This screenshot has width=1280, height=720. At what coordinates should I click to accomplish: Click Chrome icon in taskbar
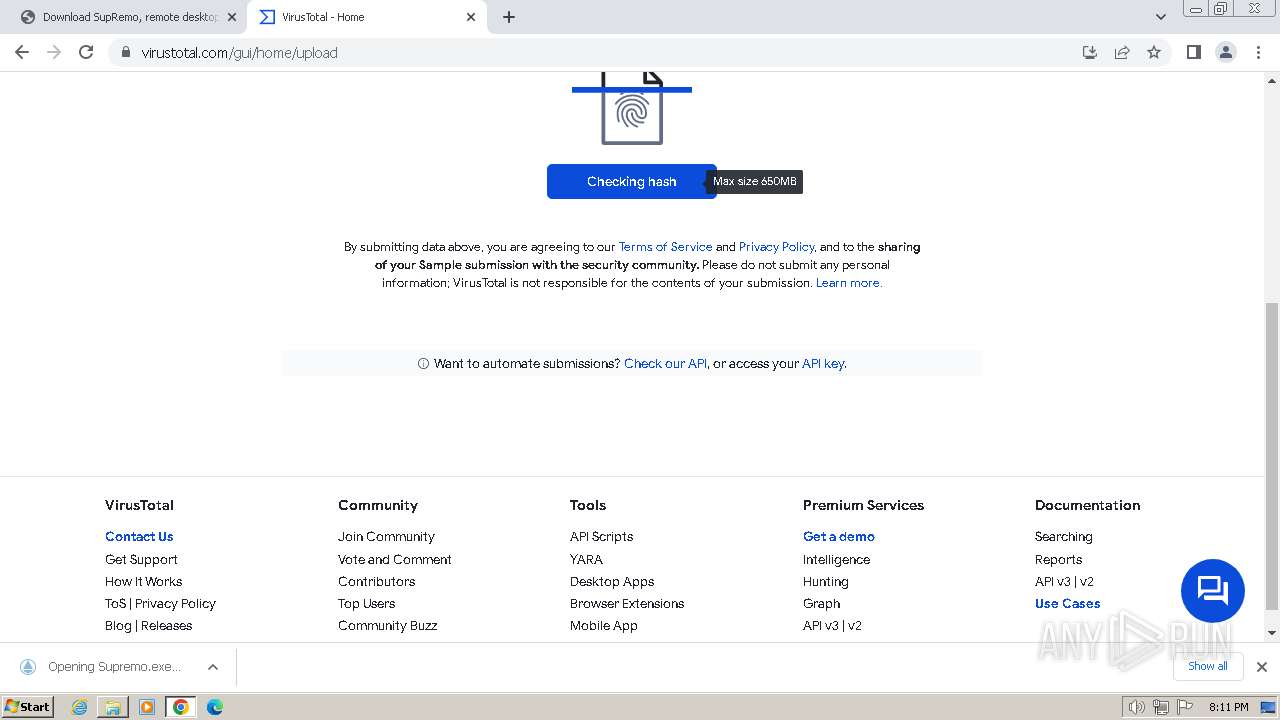(181, 707)
